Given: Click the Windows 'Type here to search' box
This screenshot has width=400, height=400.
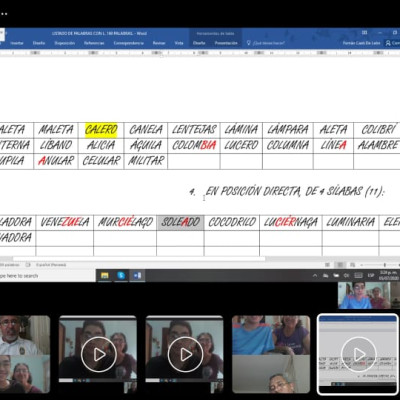Looking at the screenshot, I should point(47,276).
